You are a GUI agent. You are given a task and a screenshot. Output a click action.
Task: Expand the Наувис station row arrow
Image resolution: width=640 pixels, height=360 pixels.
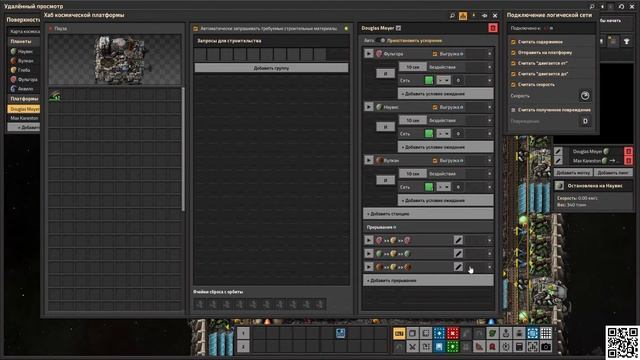[x=489, y=107]
